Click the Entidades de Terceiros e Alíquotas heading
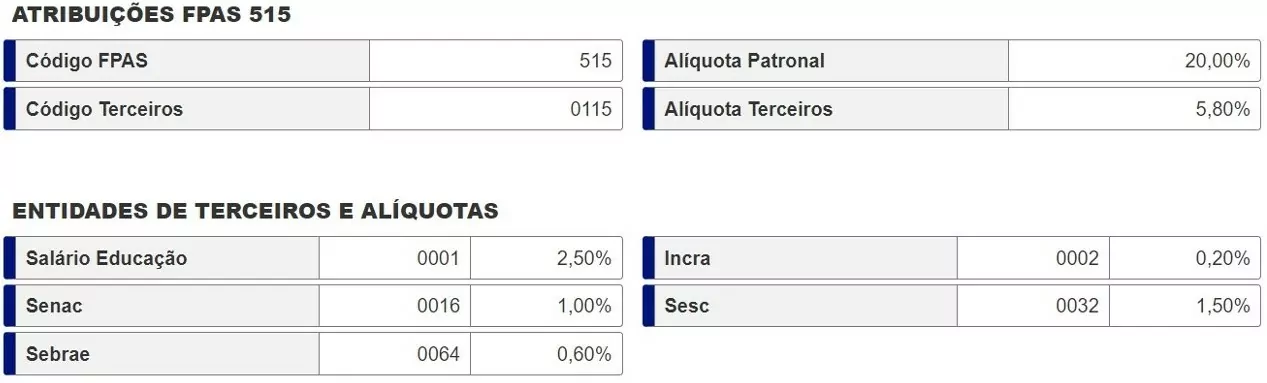Viewport: 1267px width, 383px height. (x=255, y=211)
